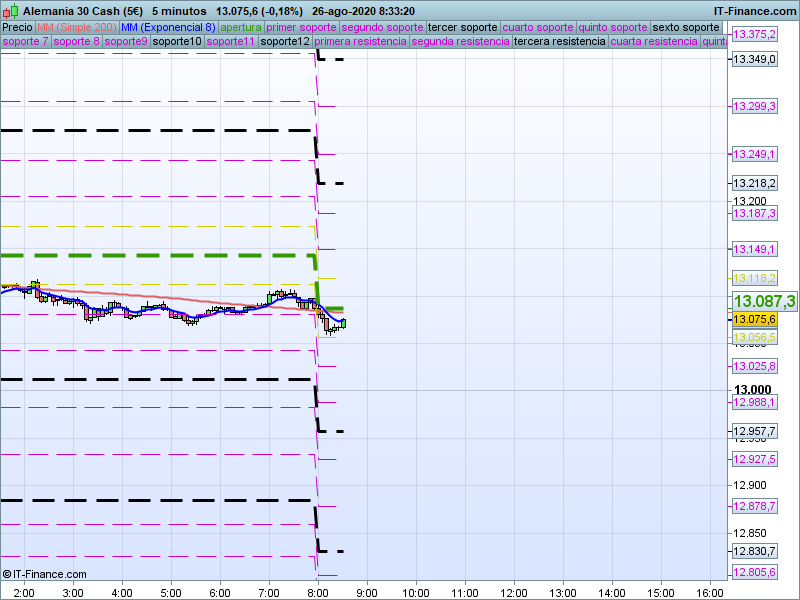Select the tercer soporte indicator label
This screenshot has height=600, width=800.
[x=462, y=27]
